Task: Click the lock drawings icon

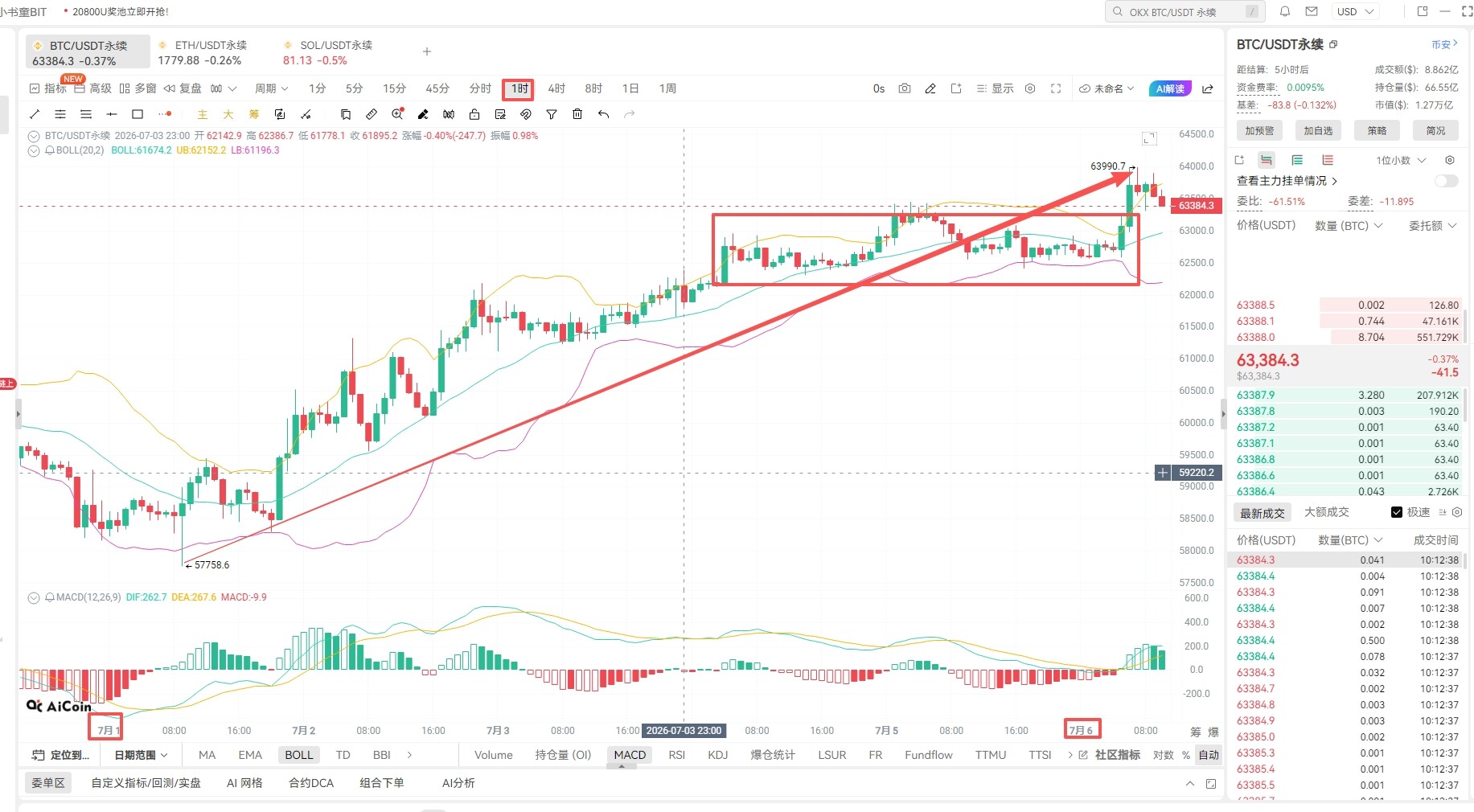Action: coord(474,114)
